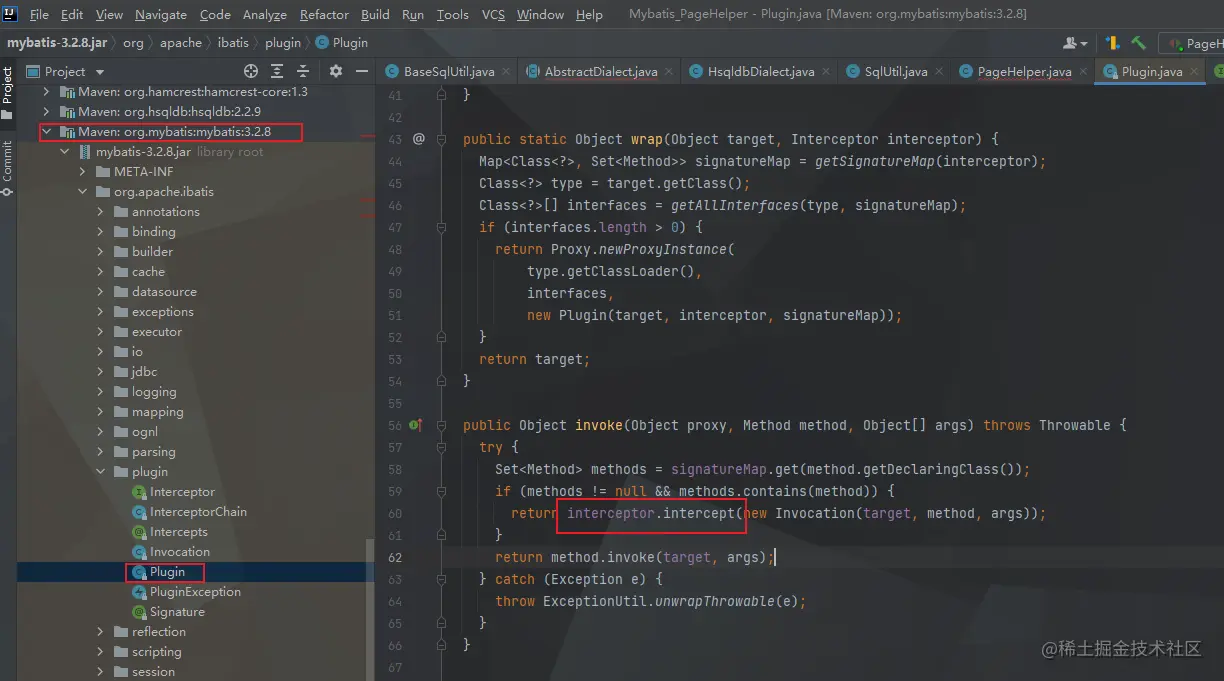Switch to SqlUtil.java tab

pos(895,72)
